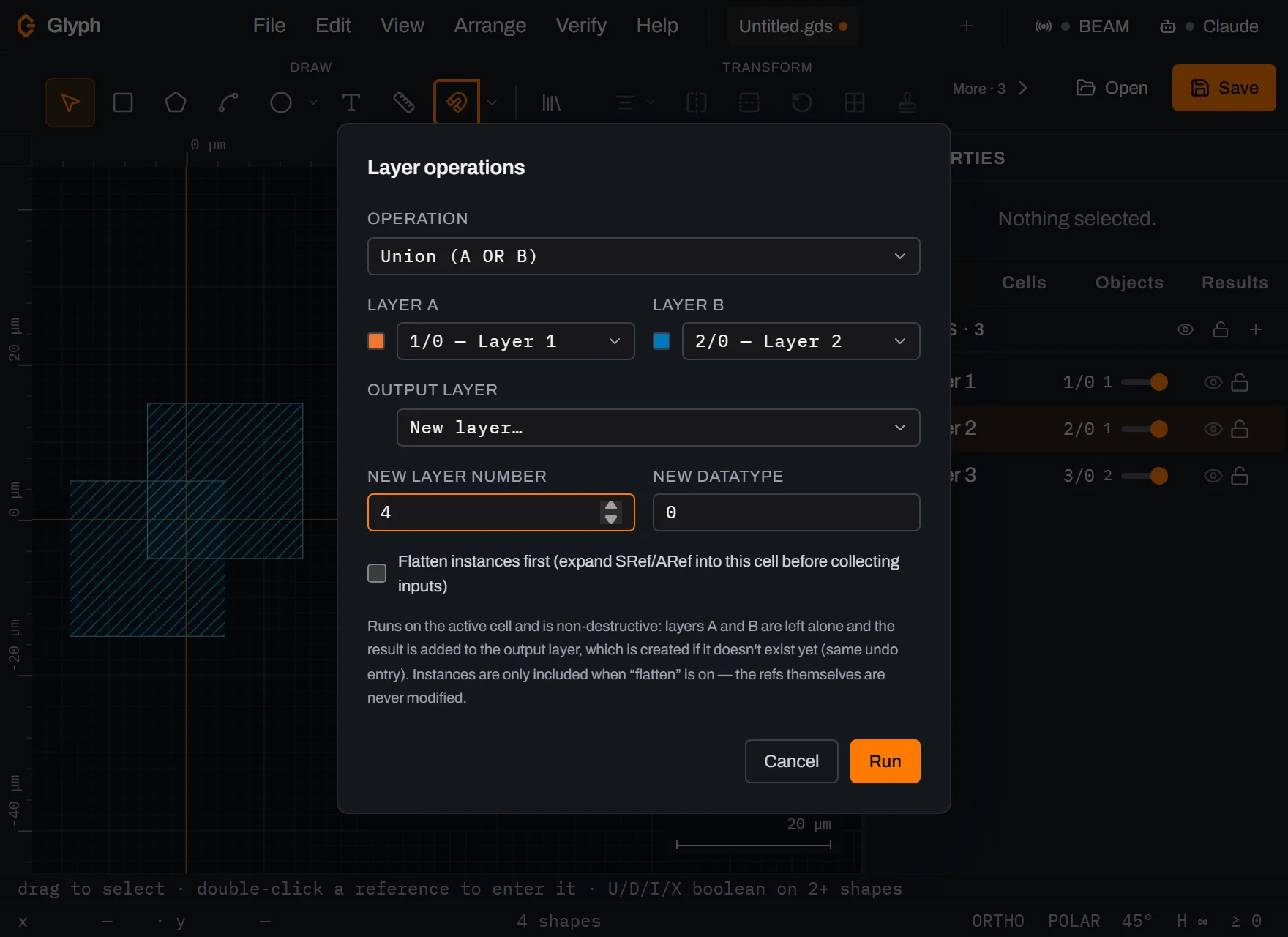Click the stamp icon in Transform group
This screenshot has width=1288, height=937.
[907, 102]
